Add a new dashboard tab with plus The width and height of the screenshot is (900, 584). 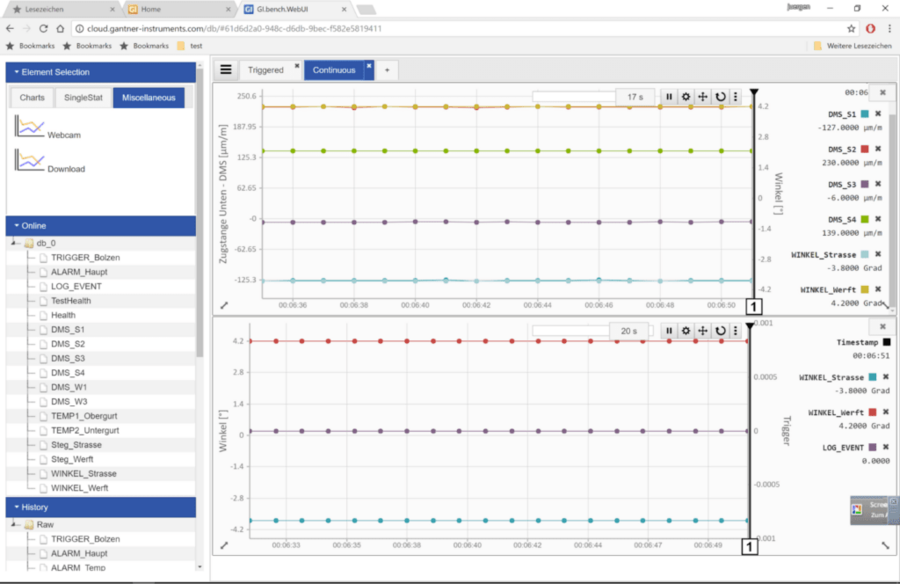[387, 70]
